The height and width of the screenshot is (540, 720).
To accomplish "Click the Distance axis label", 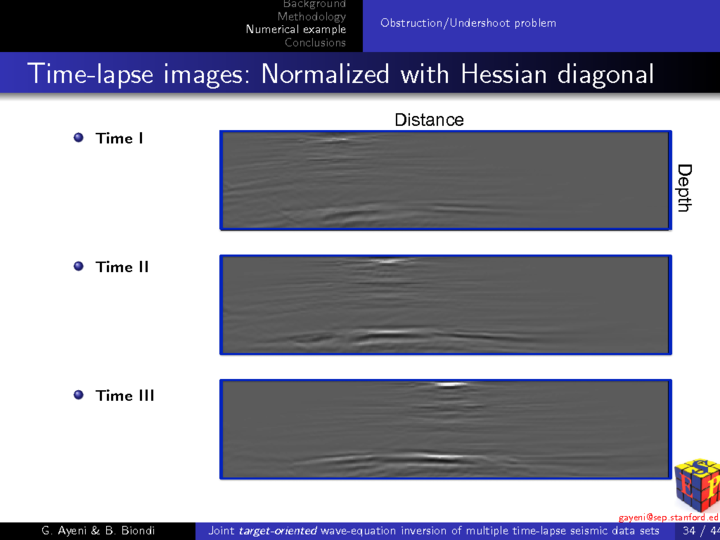I will tap(429, 120).
